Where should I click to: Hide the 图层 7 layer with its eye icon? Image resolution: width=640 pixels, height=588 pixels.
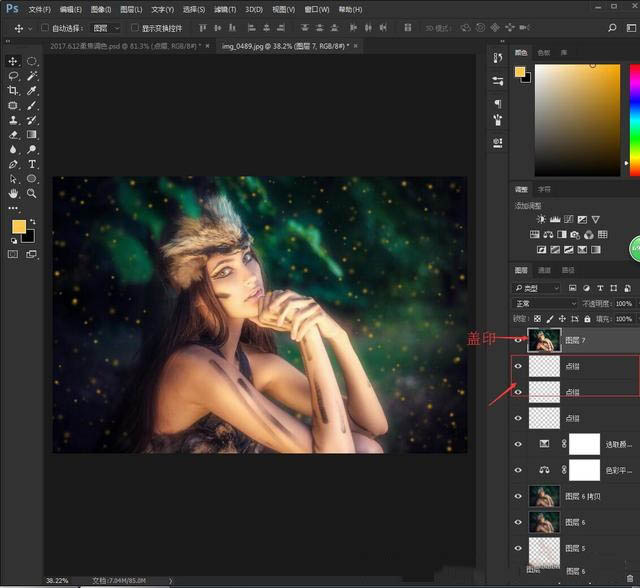tap(518, 340)
